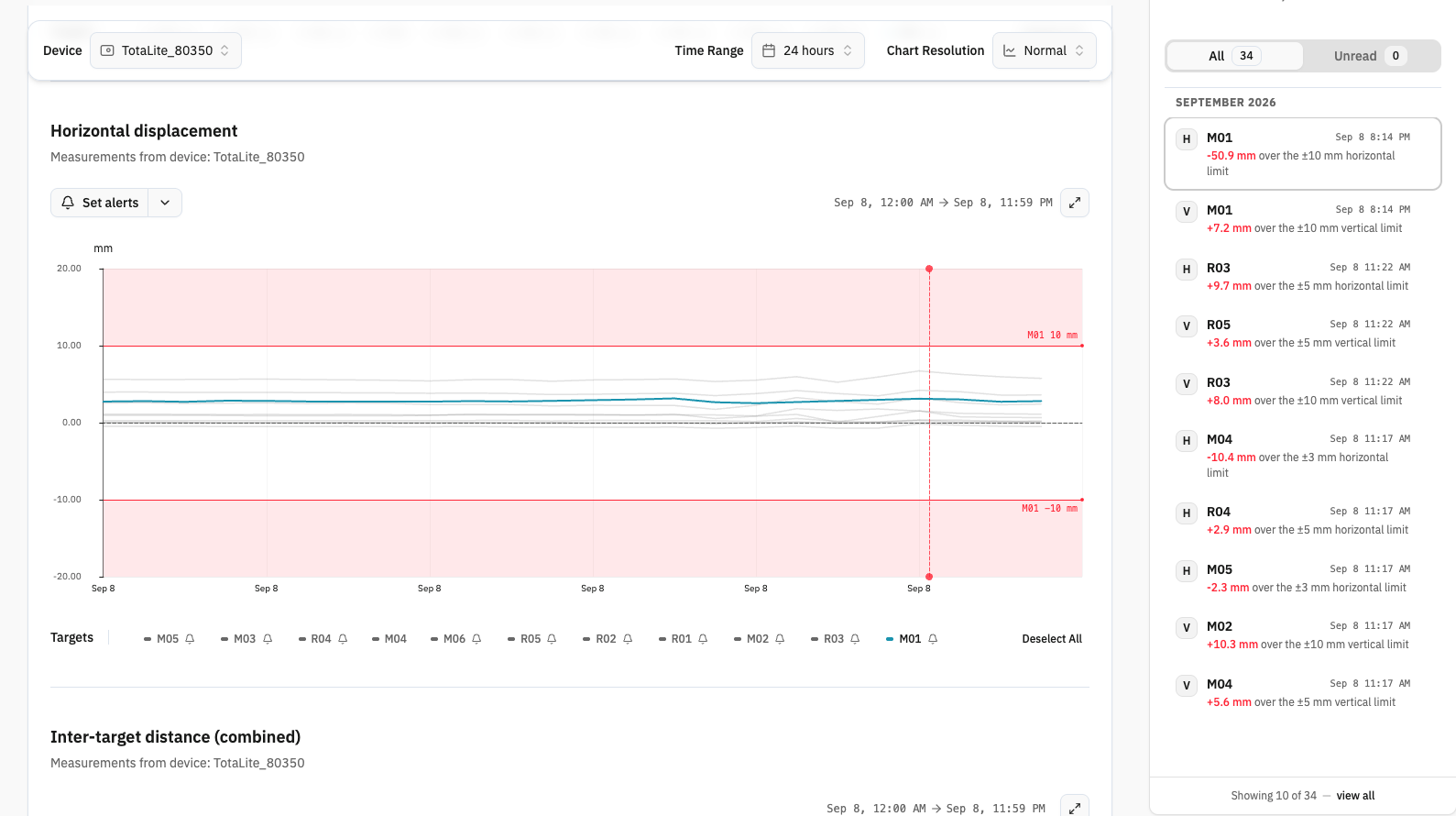Switch to the Unread notifications tab
Screen dimensions: 1456x816
(1371, 56)
